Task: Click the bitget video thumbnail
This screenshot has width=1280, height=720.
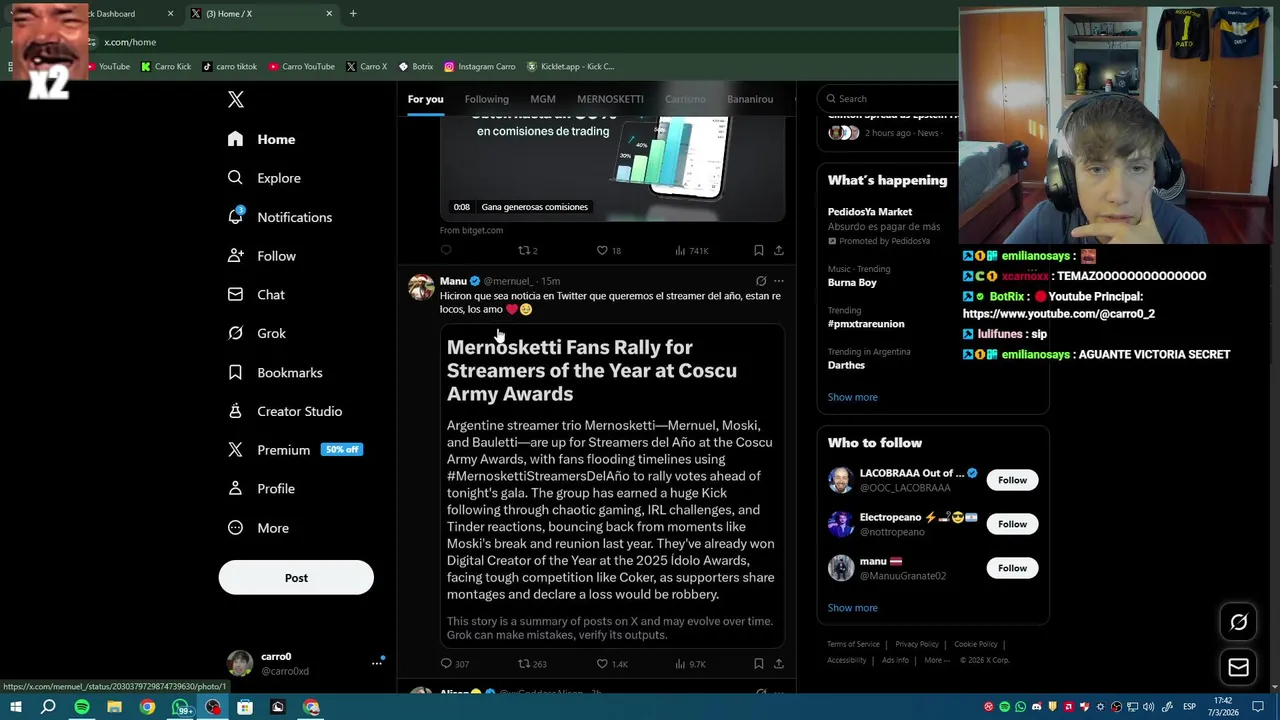Action: 612,168
